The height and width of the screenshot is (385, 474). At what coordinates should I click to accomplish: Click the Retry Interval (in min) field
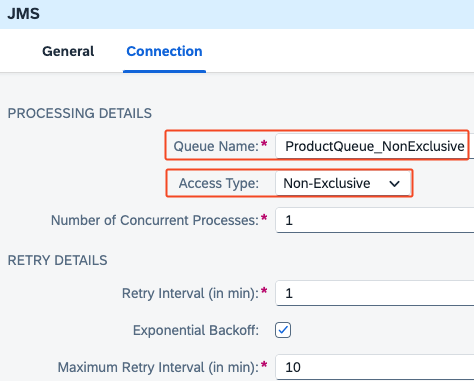pyautogui.click(x=375, y=293)
